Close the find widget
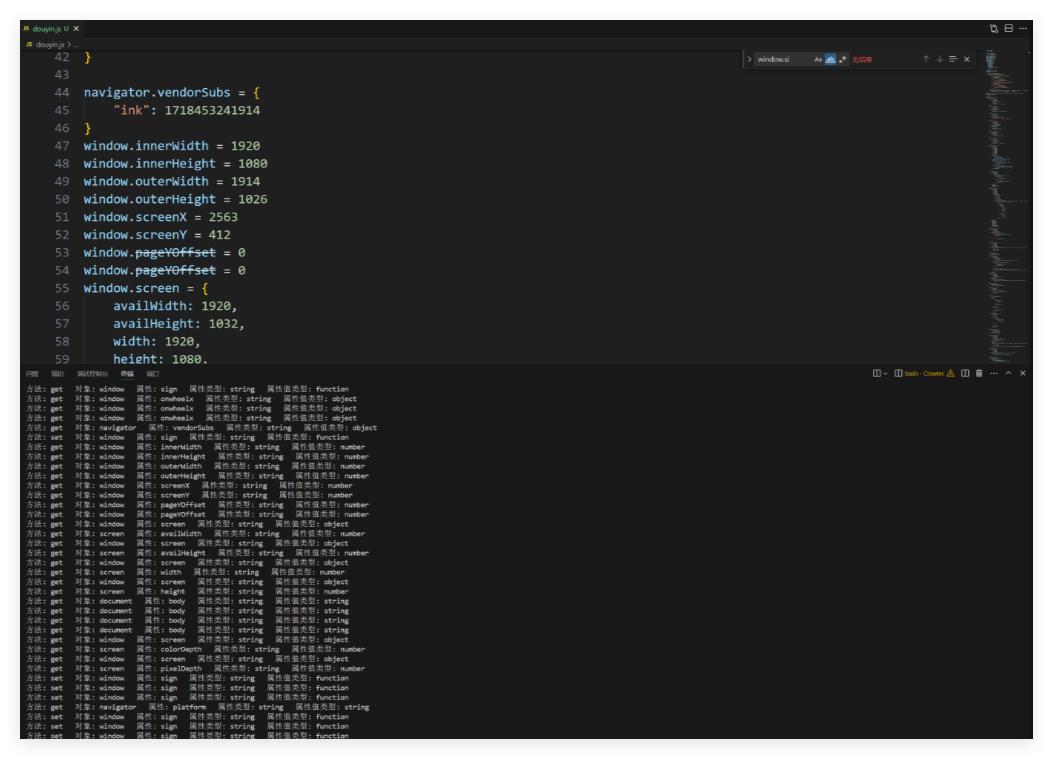1053x759 pixels. pos(967,59)
